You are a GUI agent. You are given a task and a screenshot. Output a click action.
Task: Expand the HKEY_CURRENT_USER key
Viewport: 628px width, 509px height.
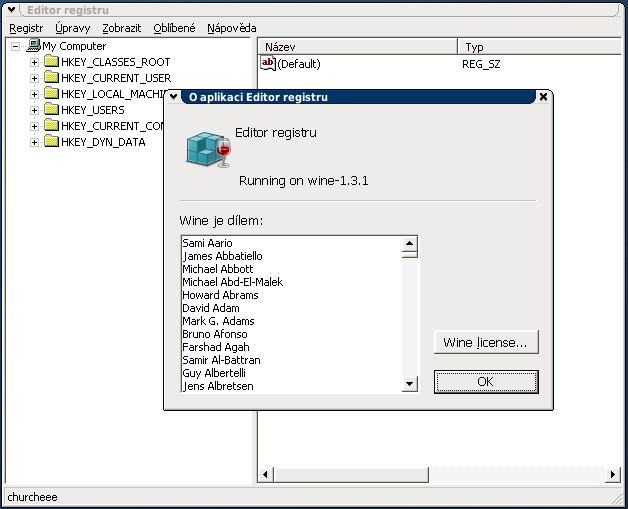click(x=34, y=78)
